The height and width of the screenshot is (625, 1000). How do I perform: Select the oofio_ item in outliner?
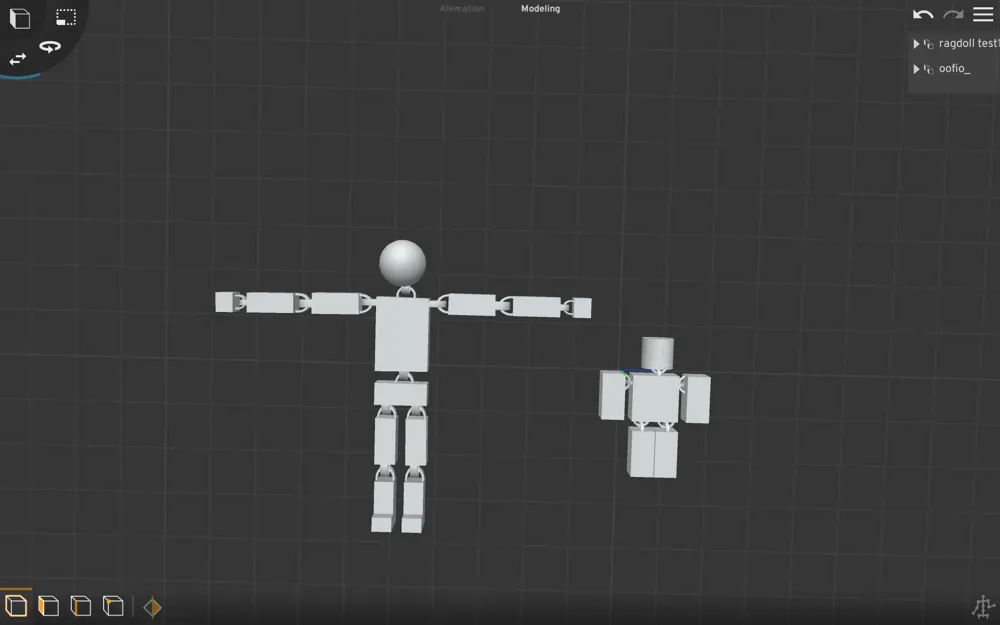click(954, 68)
